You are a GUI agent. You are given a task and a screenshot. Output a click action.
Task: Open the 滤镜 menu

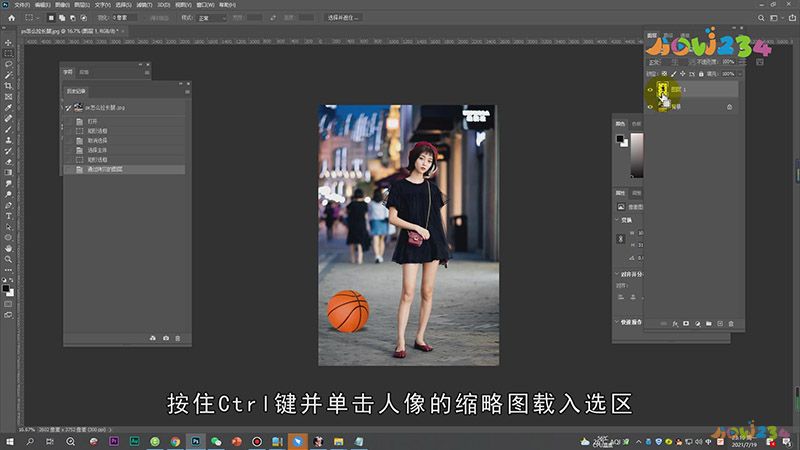coord(144,5)
